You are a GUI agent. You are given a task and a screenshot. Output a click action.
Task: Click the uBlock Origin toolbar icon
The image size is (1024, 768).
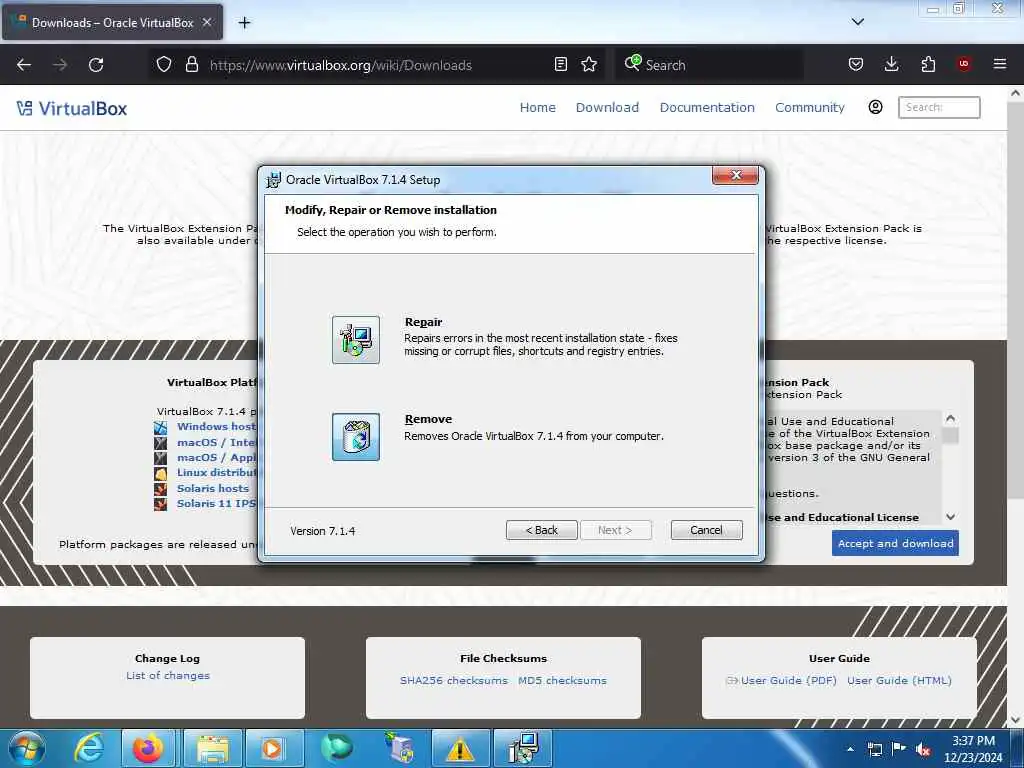click(963, 64)
